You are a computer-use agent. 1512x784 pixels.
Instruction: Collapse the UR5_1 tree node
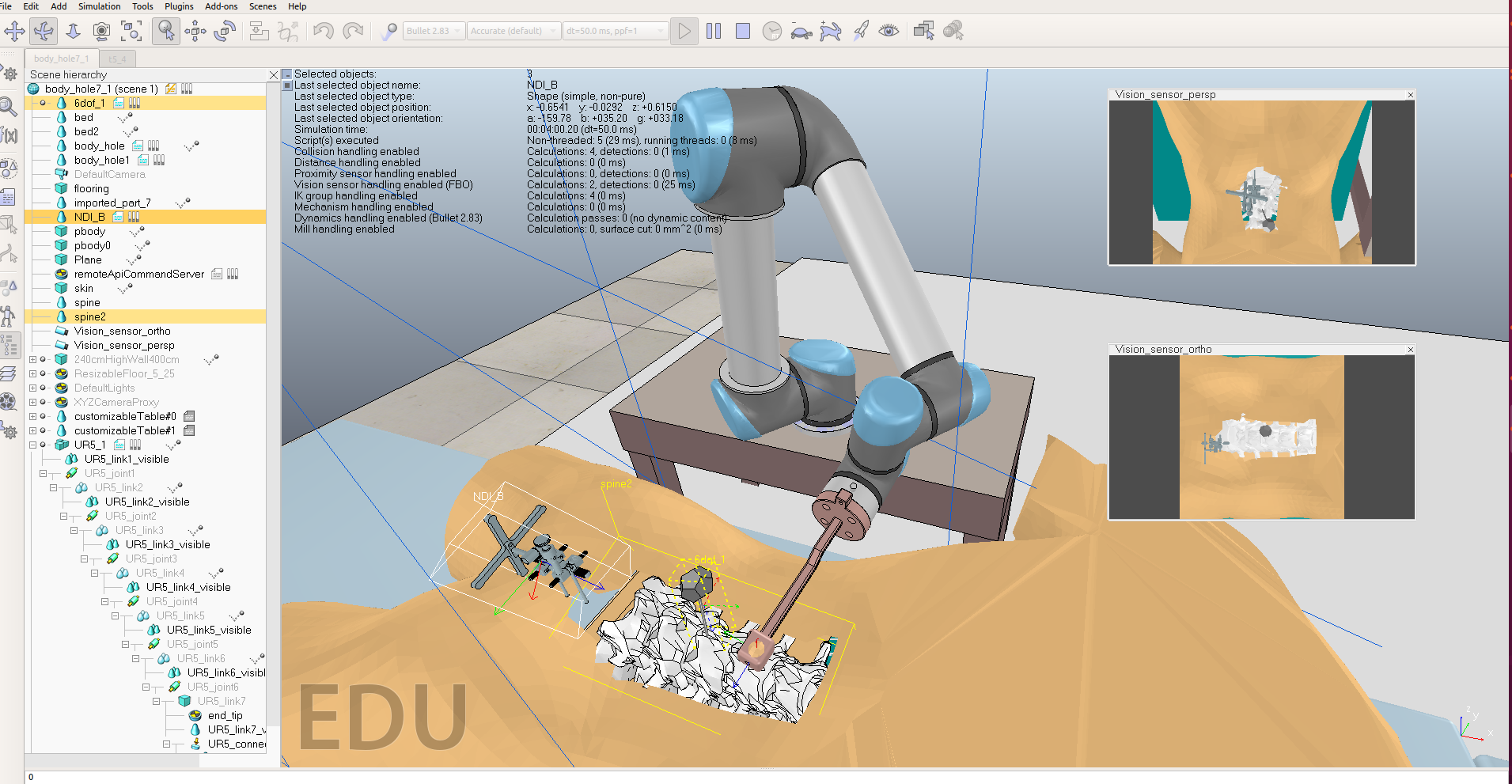[32, 445]
